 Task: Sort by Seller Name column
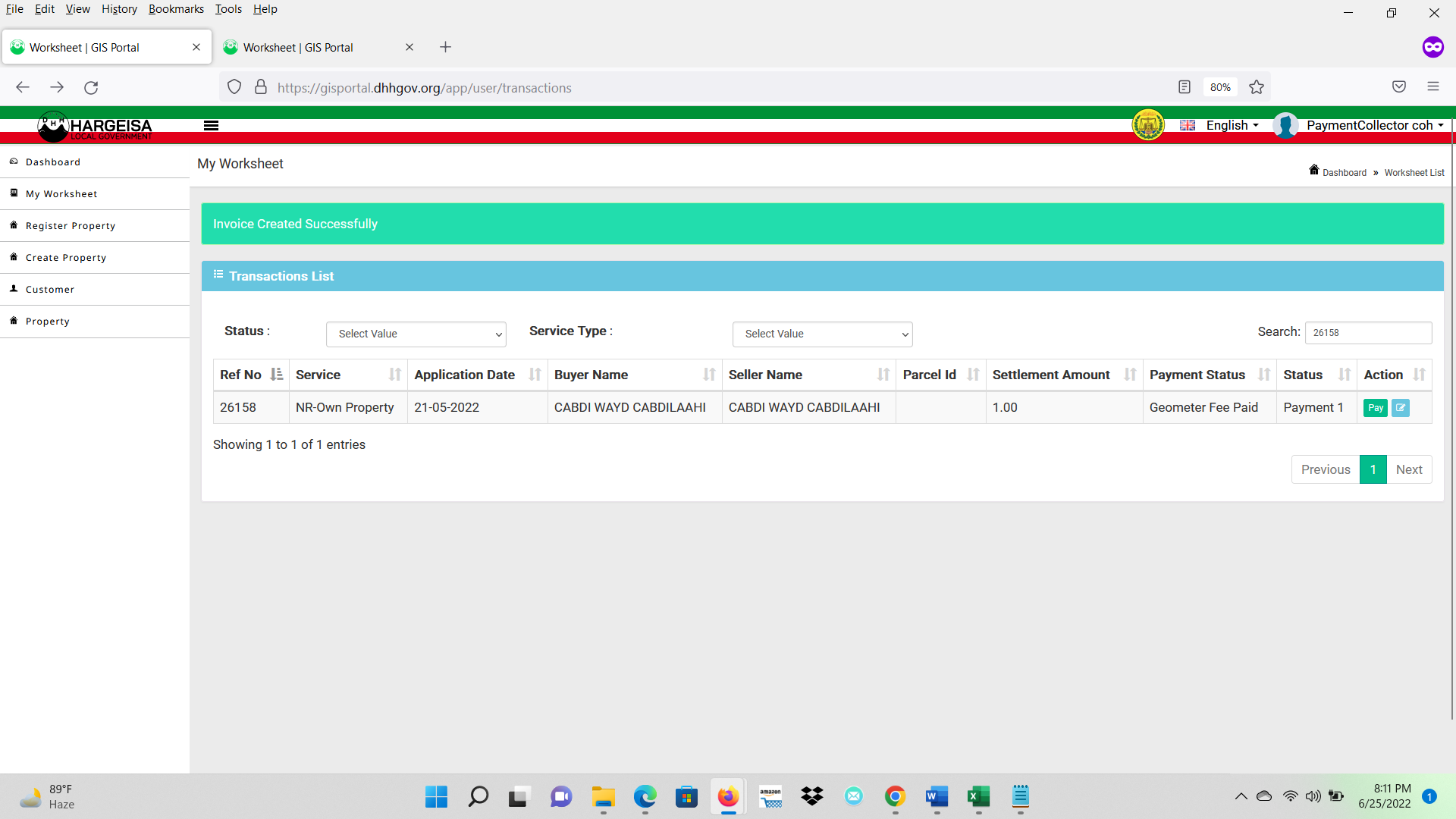[x=809, y=375]
